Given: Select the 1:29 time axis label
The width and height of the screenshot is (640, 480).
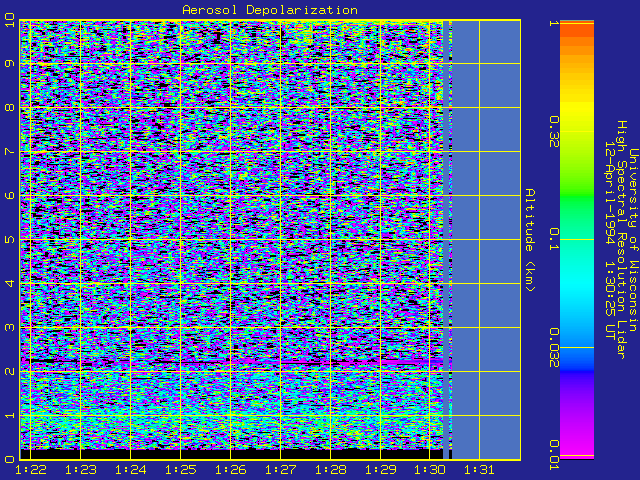Looking at the screenshot, I should pos(380,470).
